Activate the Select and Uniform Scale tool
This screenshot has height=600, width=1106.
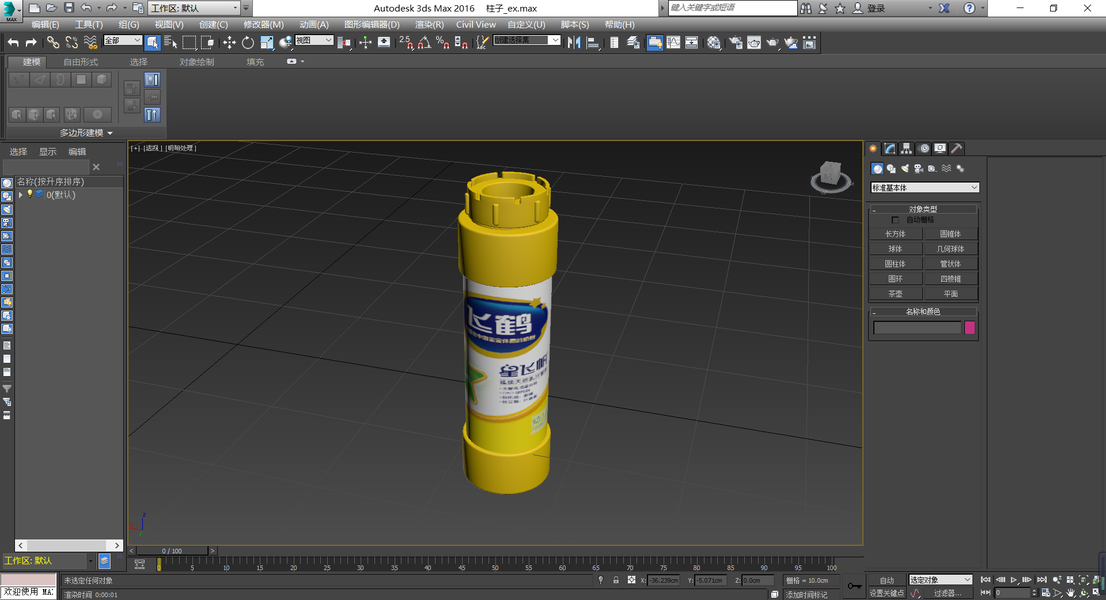tap(267, 42)
